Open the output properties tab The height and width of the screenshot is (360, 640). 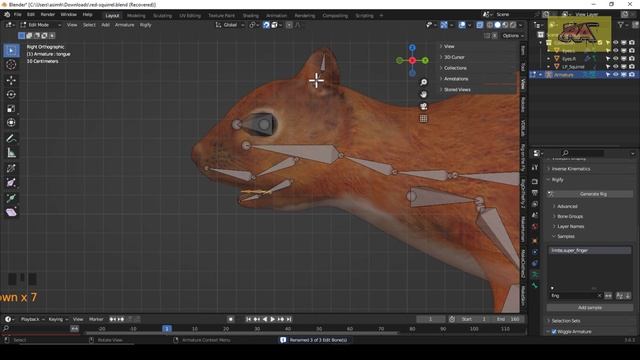tap(535, 192)
